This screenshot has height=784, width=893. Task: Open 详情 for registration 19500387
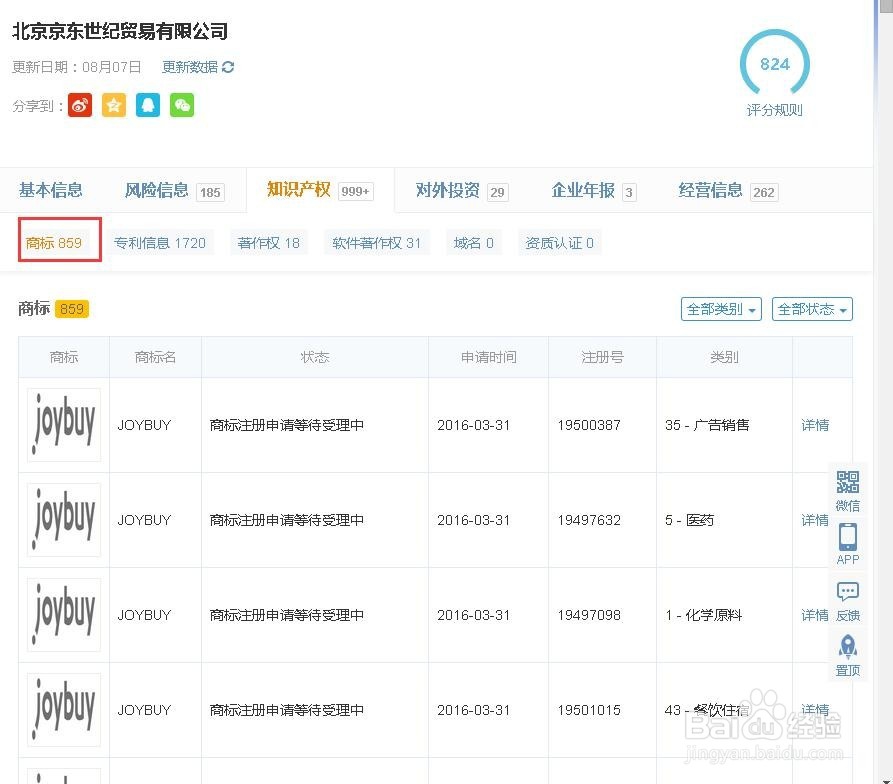click(815, 425)
